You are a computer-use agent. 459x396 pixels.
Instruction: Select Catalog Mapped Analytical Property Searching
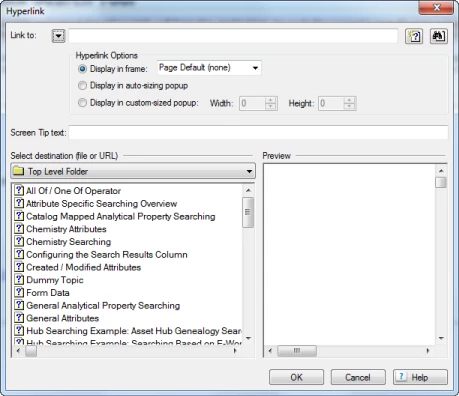tap(121, 216)
